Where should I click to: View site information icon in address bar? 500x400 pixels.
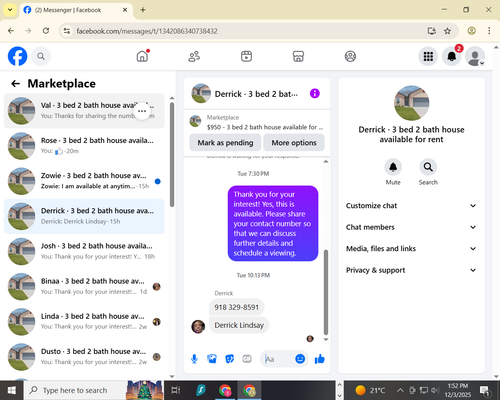click(x=67, y=31)
